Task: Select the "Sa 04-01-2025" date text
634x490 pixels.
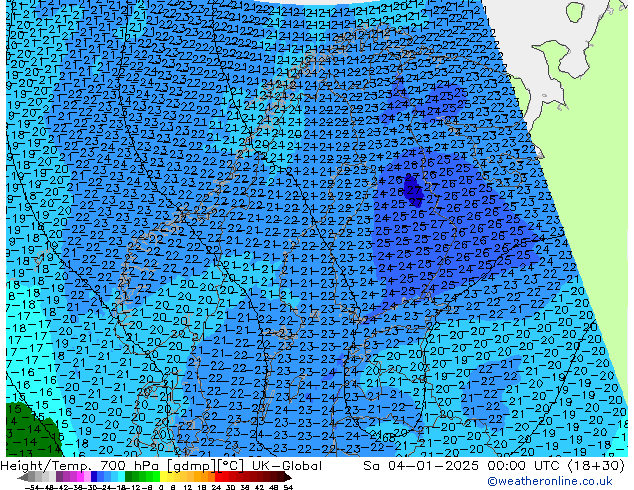Action: click(x=421, y=466)
